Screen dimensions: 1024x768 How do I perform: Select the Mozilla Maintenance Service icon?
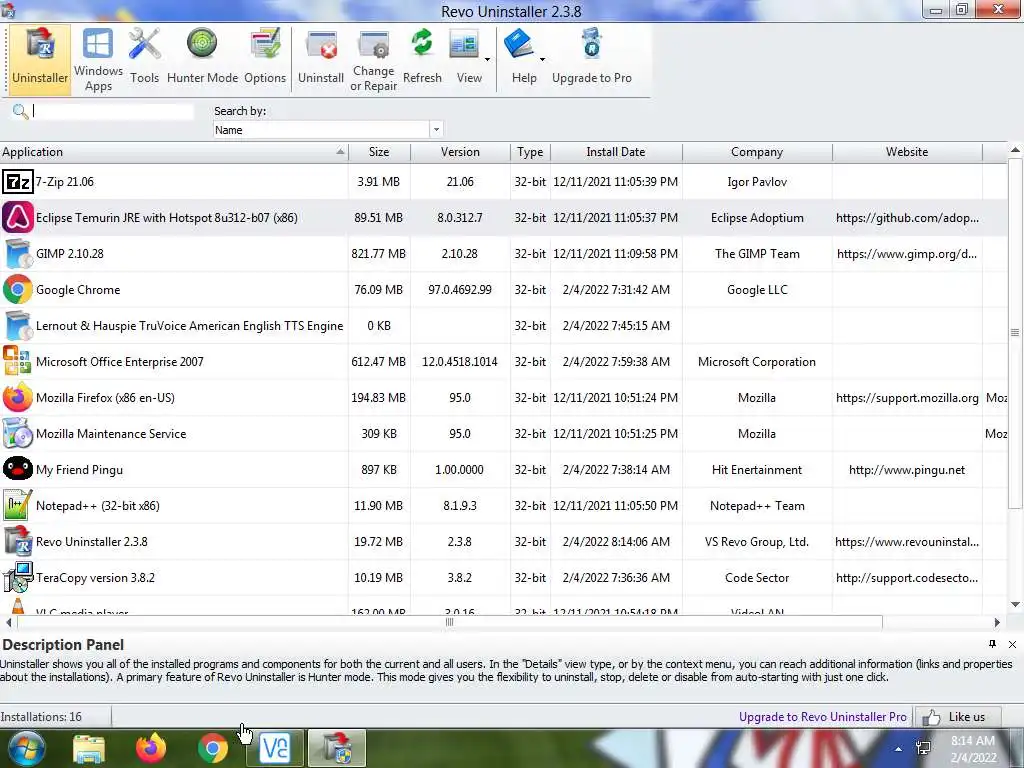coord(18,433)
